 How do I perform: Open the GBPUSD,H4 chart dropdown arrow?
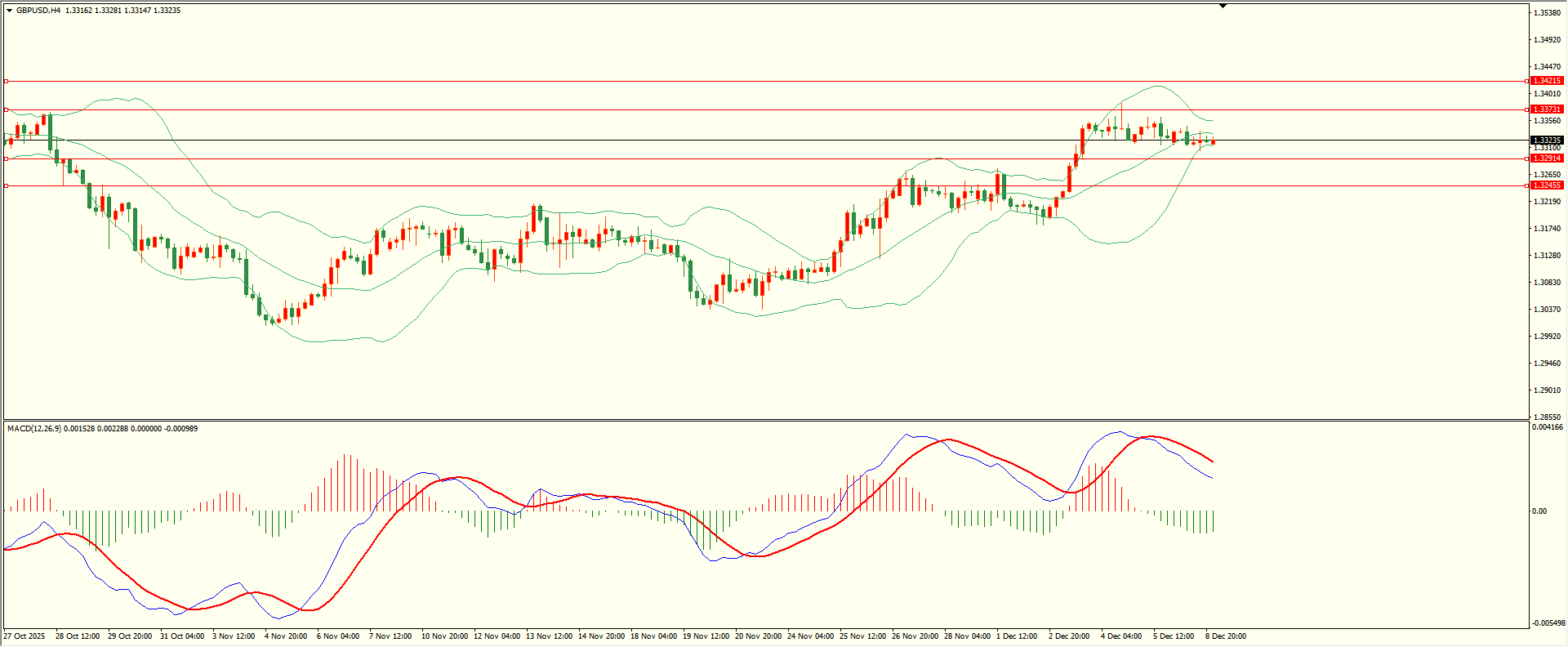tap(9, 11)
